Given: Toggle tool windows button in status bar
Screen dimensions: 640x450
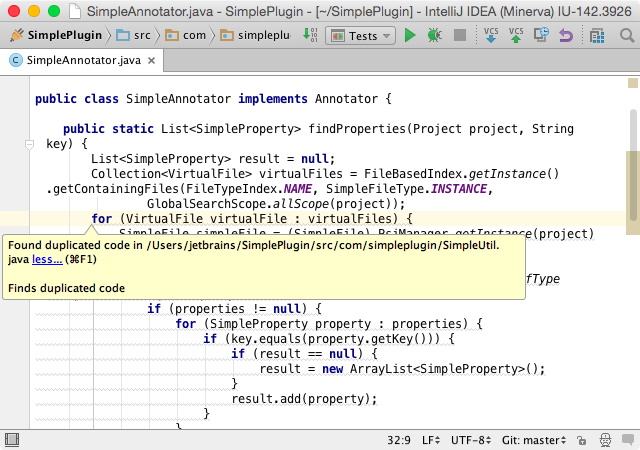Looking at the screenshot, I should tap(12, 440).
